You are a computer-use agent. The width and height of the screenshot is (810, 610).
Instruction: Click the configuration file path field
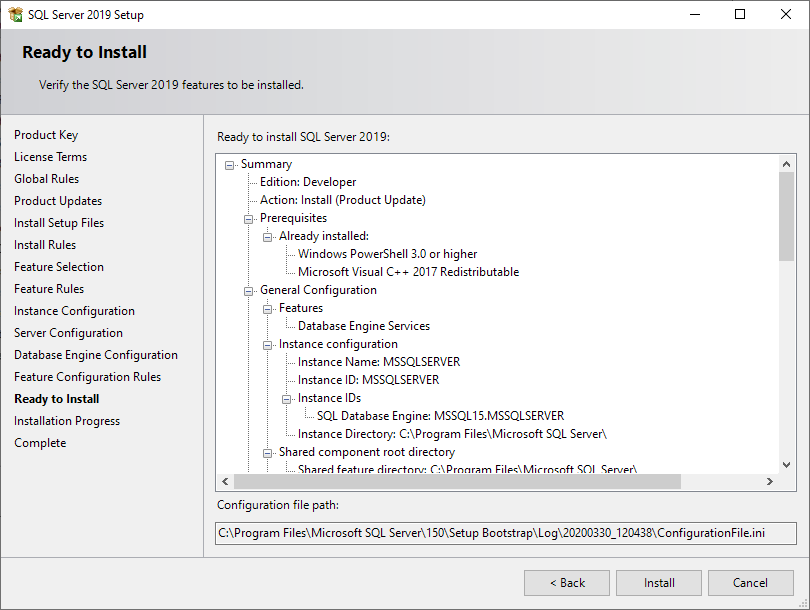[491, 533]
